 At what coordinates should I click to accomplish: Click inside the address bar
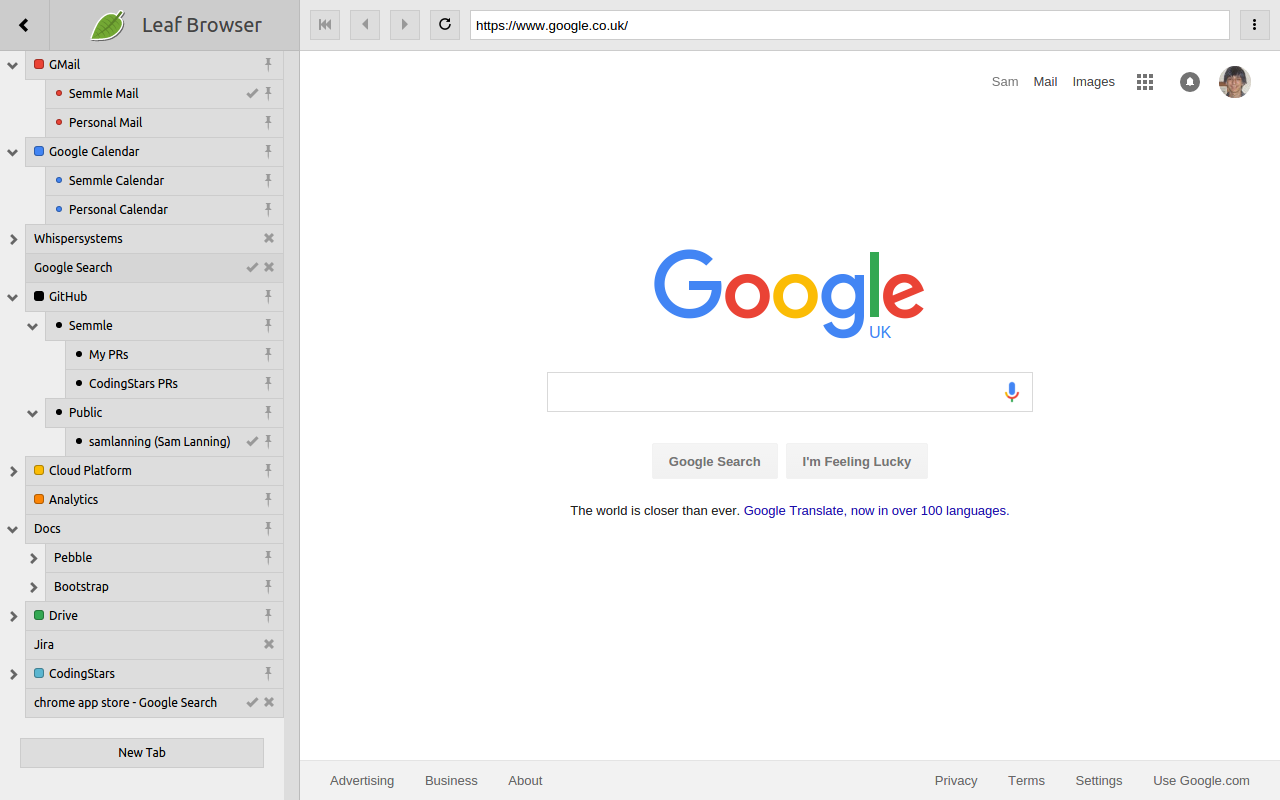pos(850,25)
